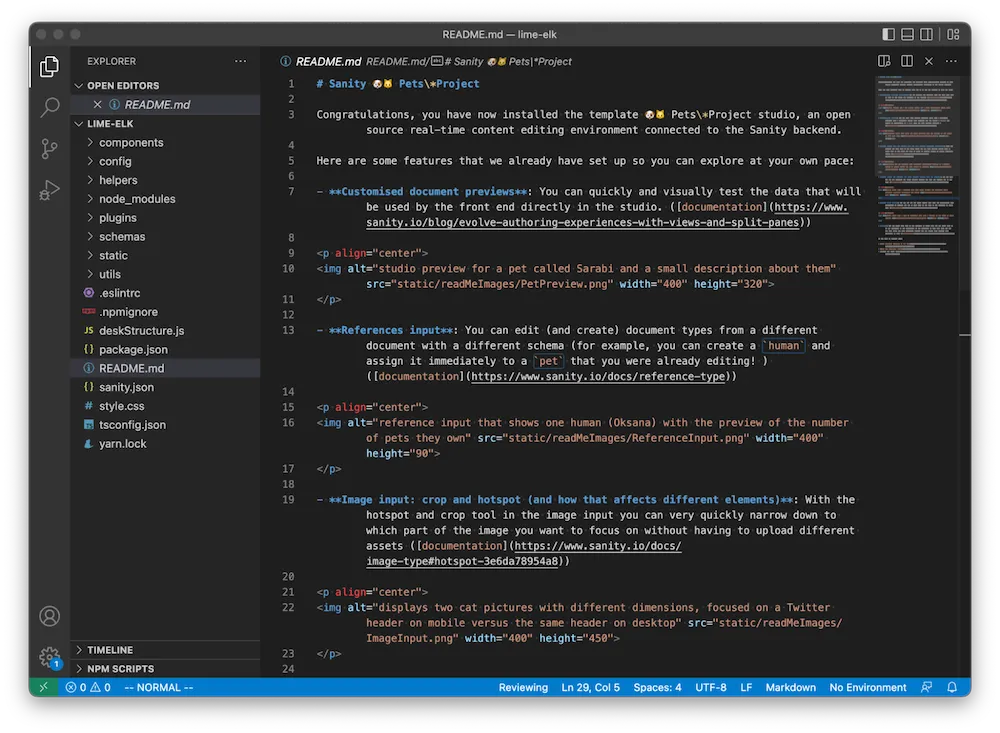Image resolution: width=1000 pixels, height=733 pixels.
Task: Open the Manage gear with notification badge
Action: [x=49, y=657]
